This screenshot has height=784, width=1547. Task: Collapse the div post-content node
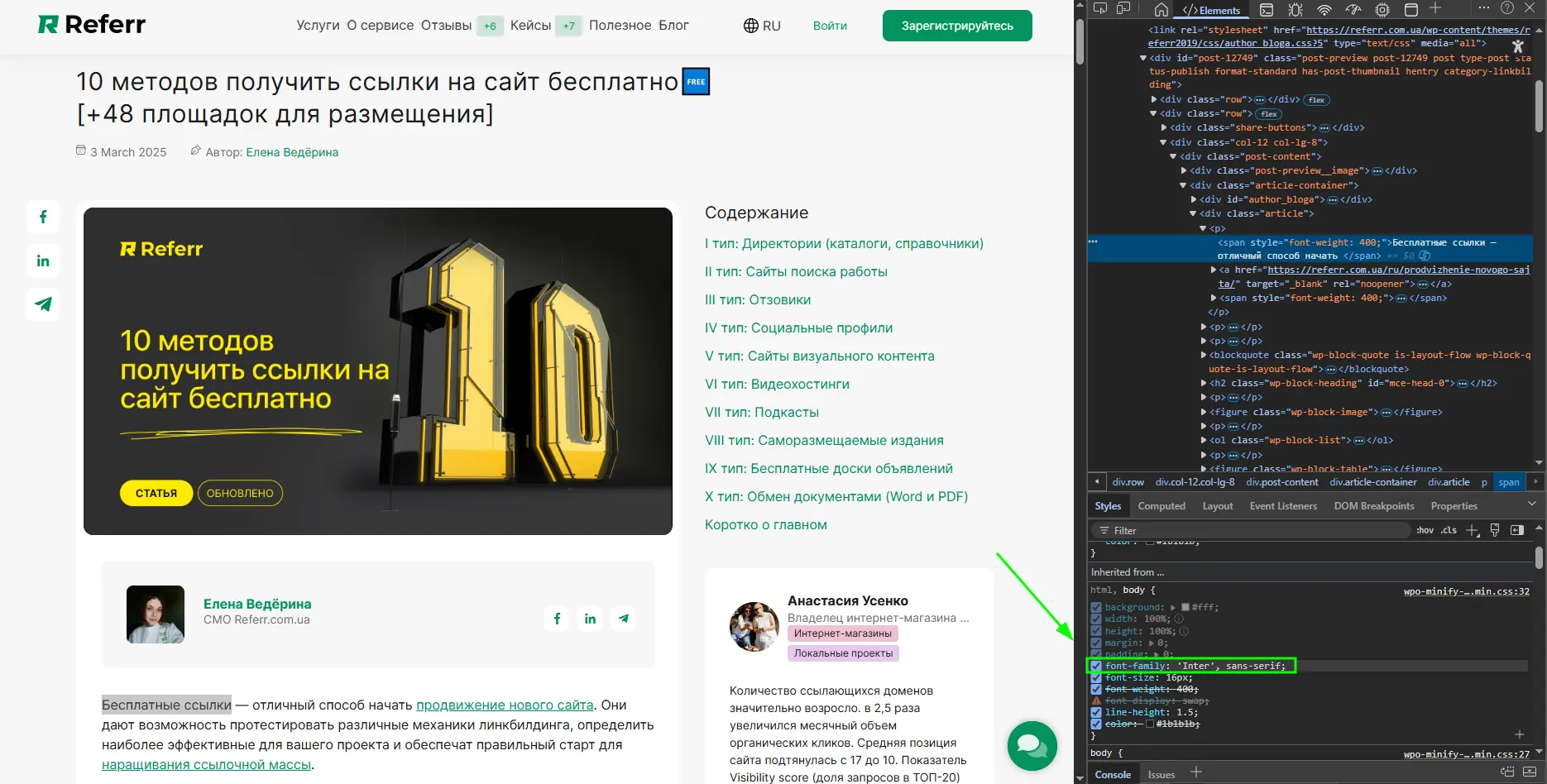(x=1173, y=155)
